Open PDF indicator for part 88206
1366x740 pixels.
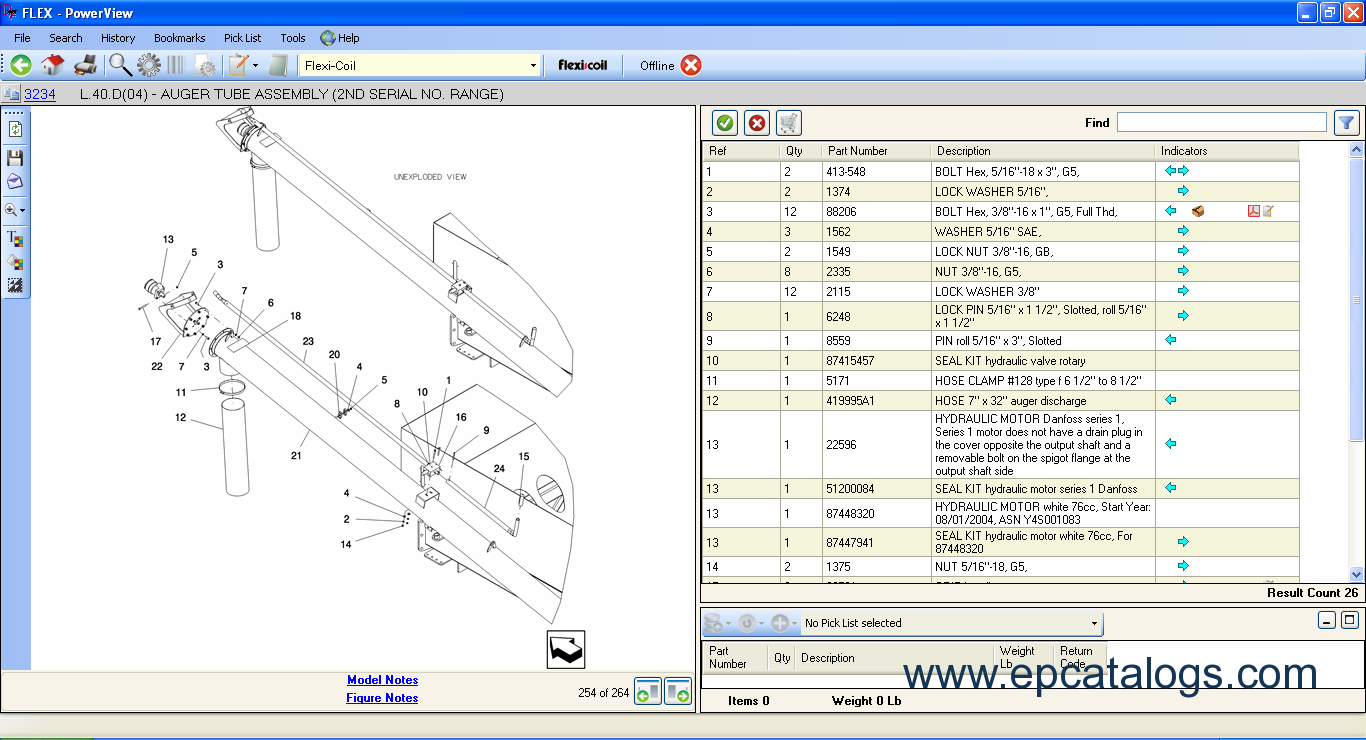1253,211
